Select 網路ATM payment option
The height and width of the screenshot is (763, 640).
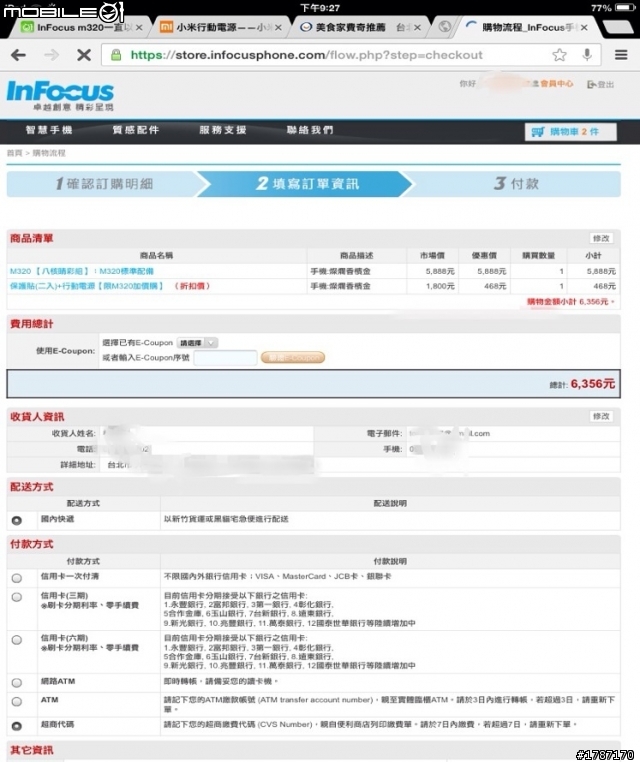point(17,683)
